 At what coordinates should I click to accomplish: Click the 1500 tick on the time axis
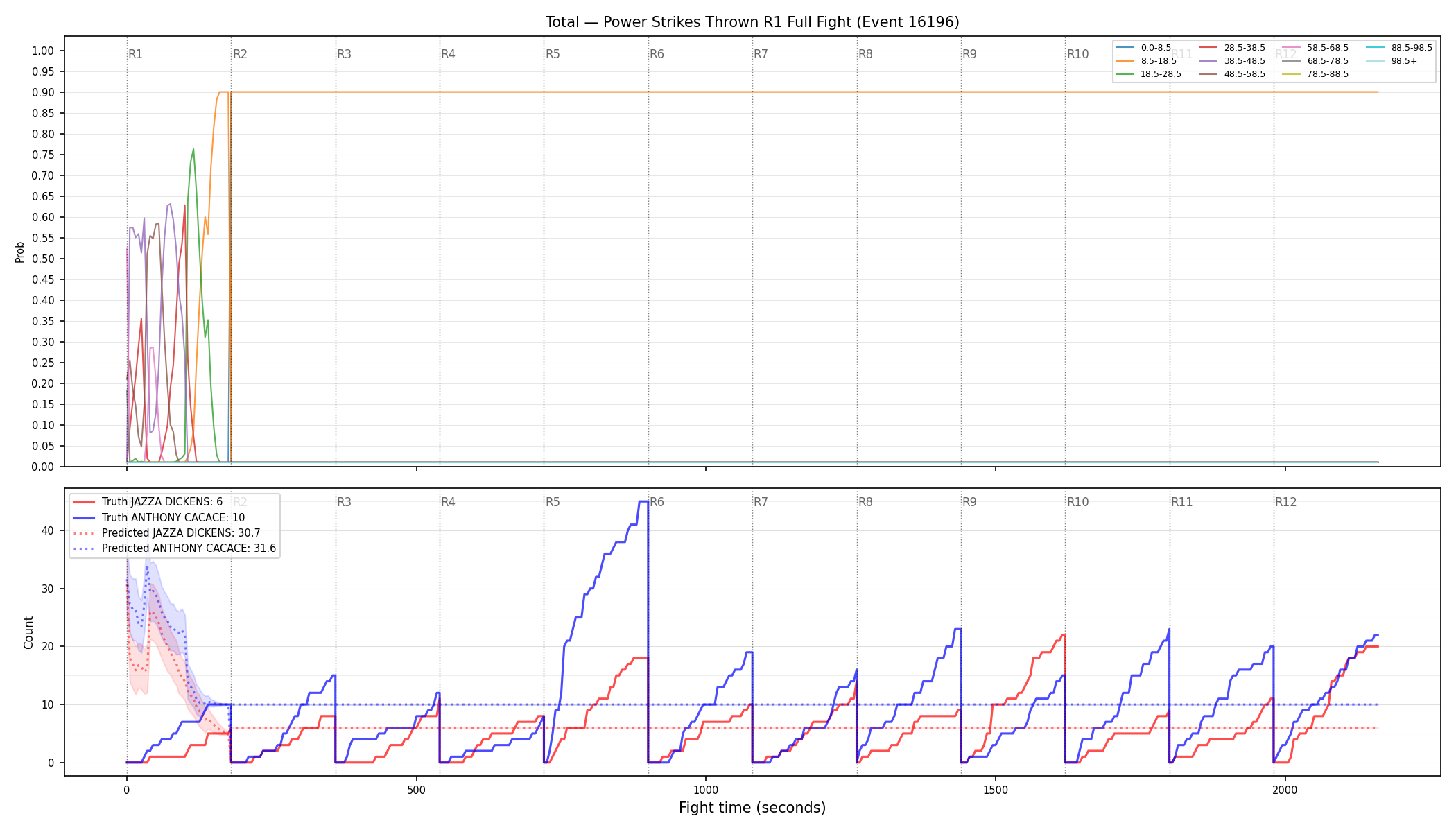click(x=996, y=790)
